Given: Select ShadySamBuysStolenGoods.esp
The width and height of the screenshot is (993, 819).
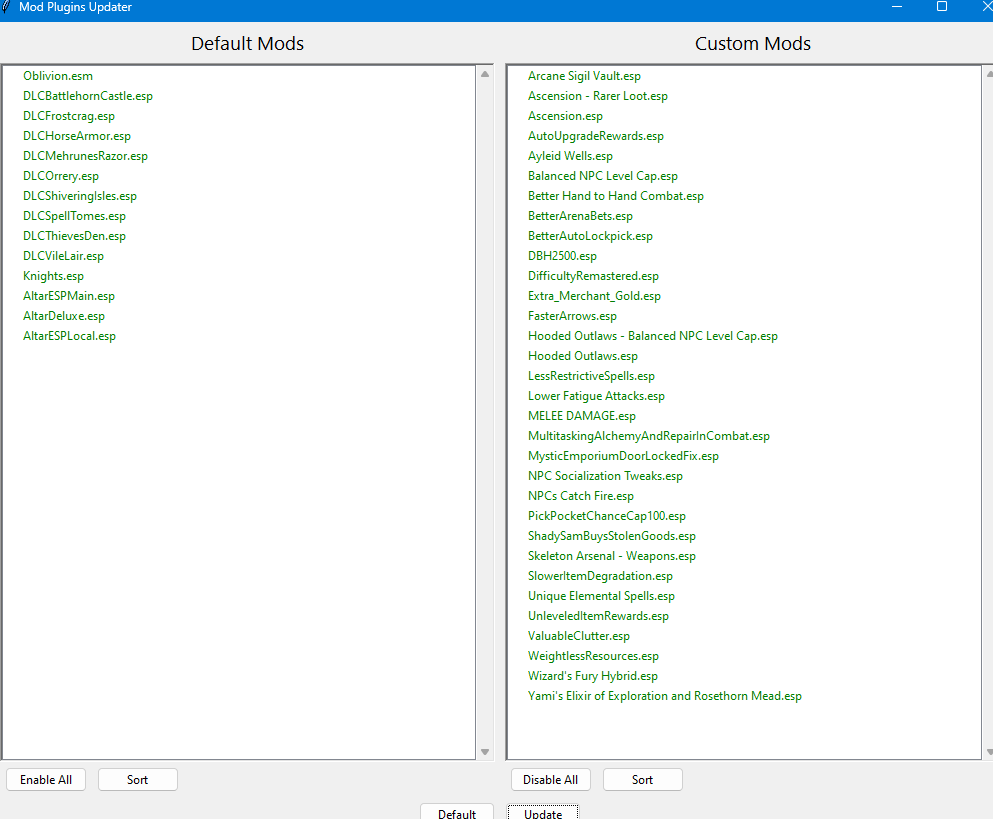Looking at the screenshot, I should [612, 536].
